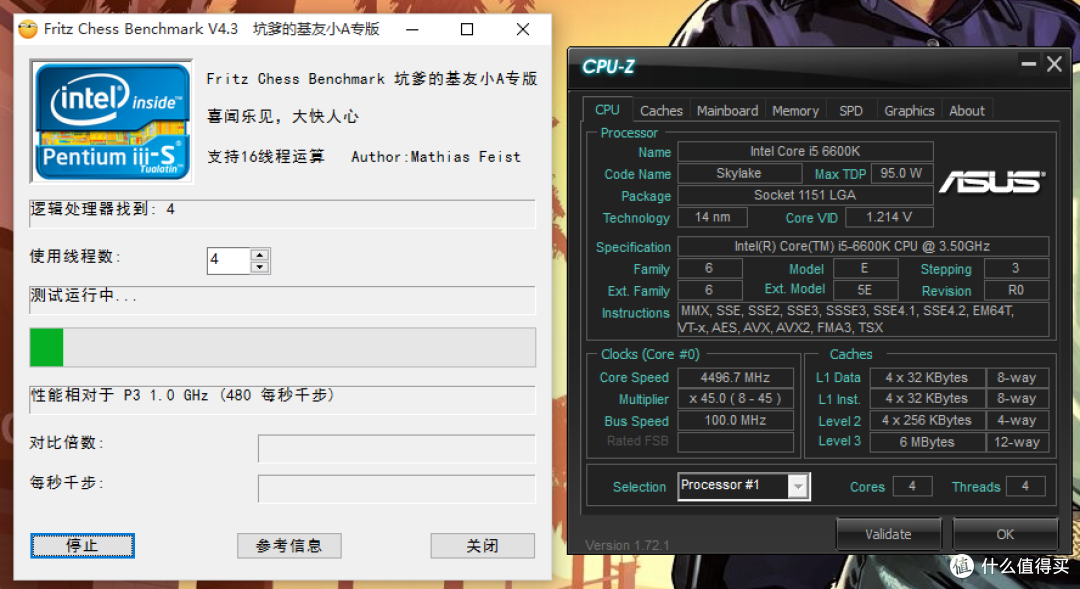Close the Fritz Chess Benchmark window
This screenshot has width=1080, height=589.
(x=523, y=30)
